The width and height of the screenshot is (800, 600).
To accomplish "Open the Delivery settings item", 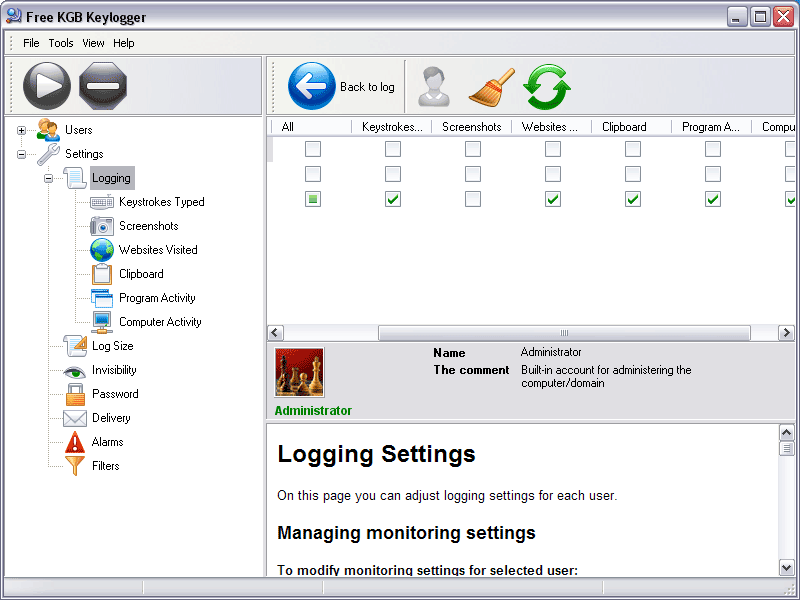I will pos(111,418).
